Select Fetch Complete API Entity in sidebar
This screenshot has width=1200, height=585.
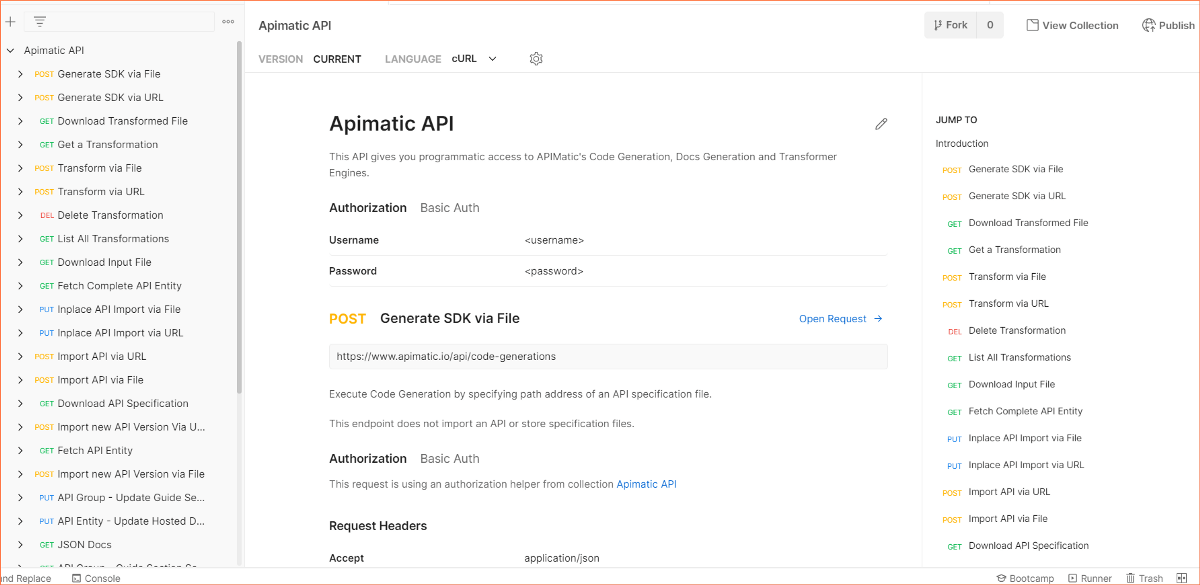(119, 286)
